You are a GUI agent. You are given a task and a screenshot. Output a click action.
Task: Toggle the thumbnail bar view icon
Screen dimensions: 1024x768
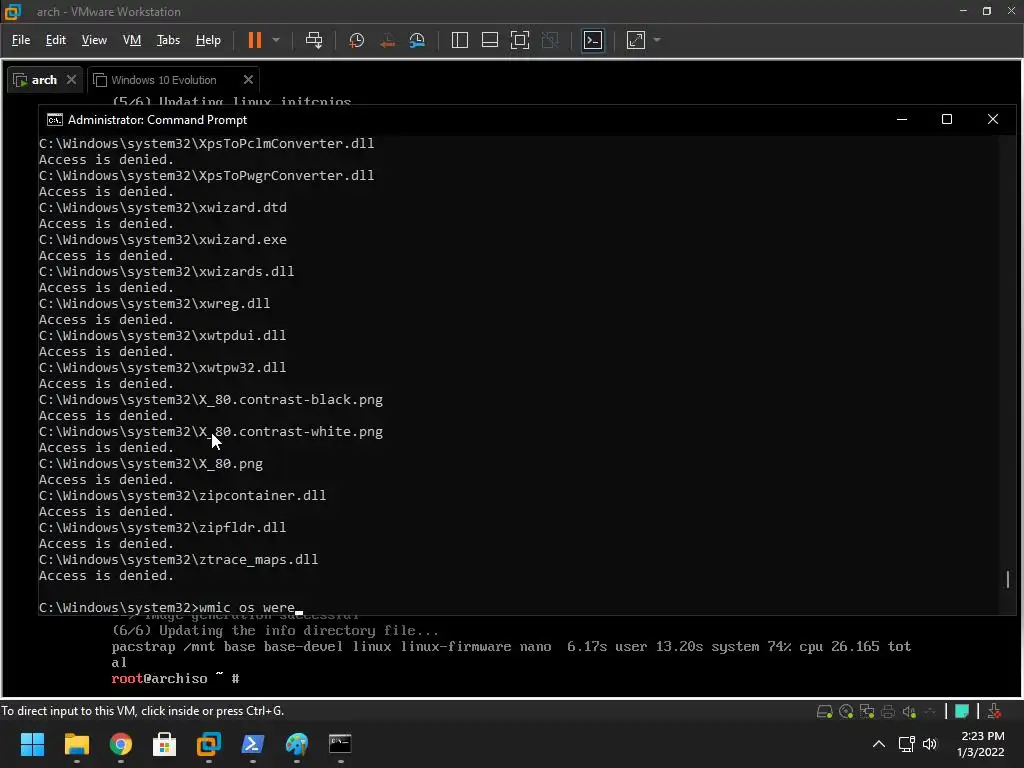(490, 40)
